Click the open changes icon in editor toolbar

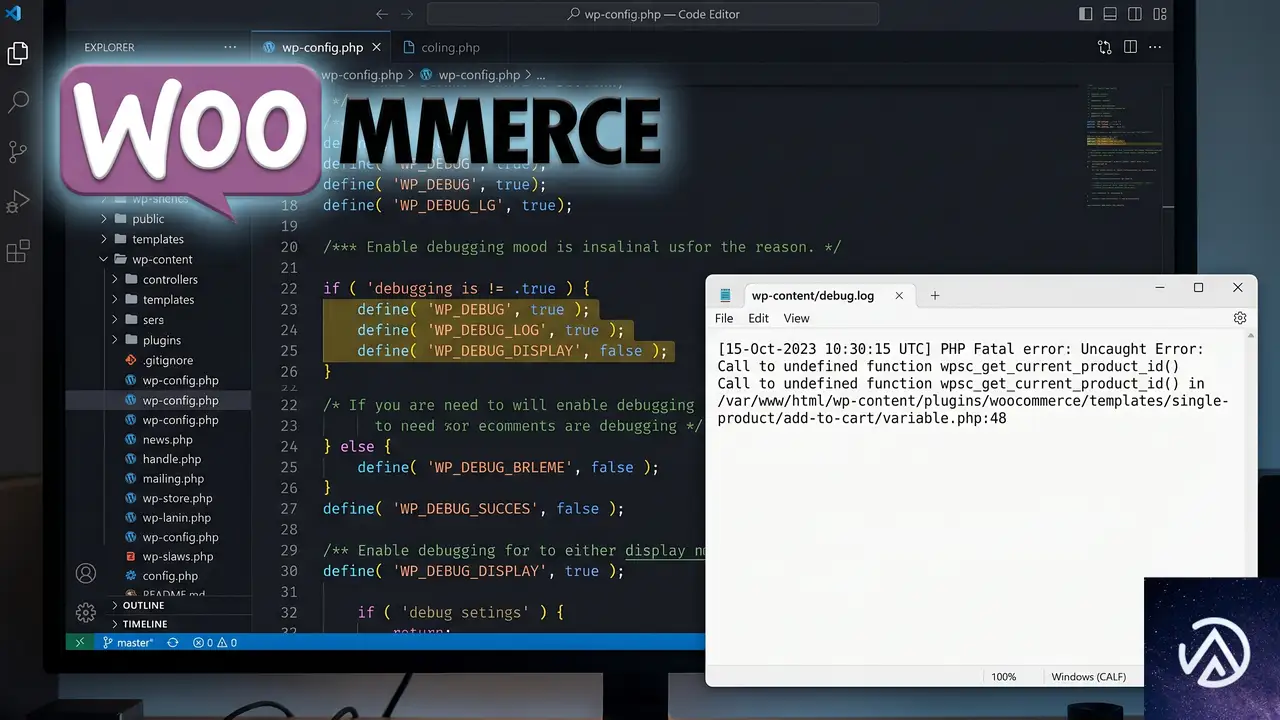tap(1104, 47)
